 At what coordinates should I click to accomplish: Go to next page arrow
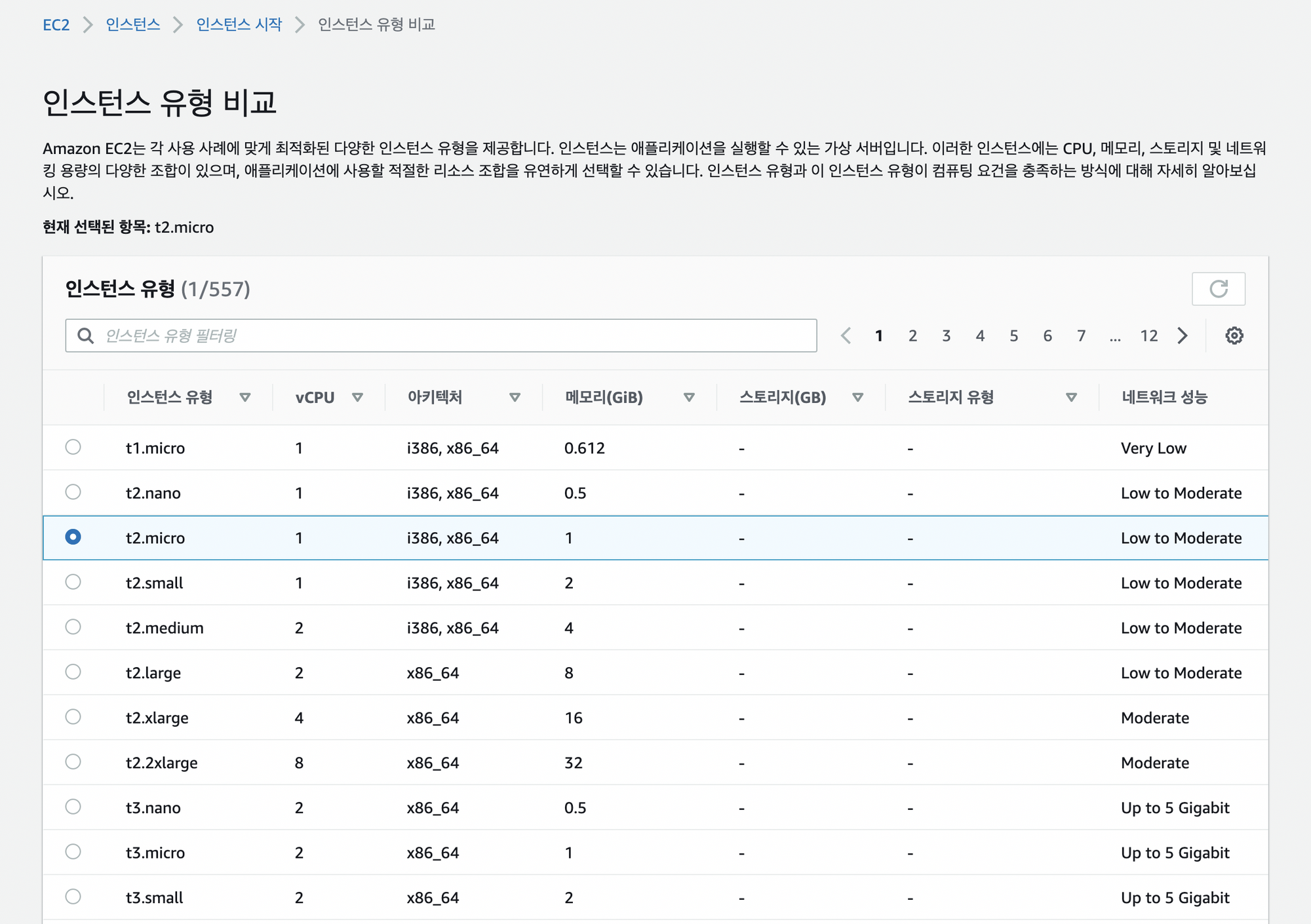[x=1183, y=336]
